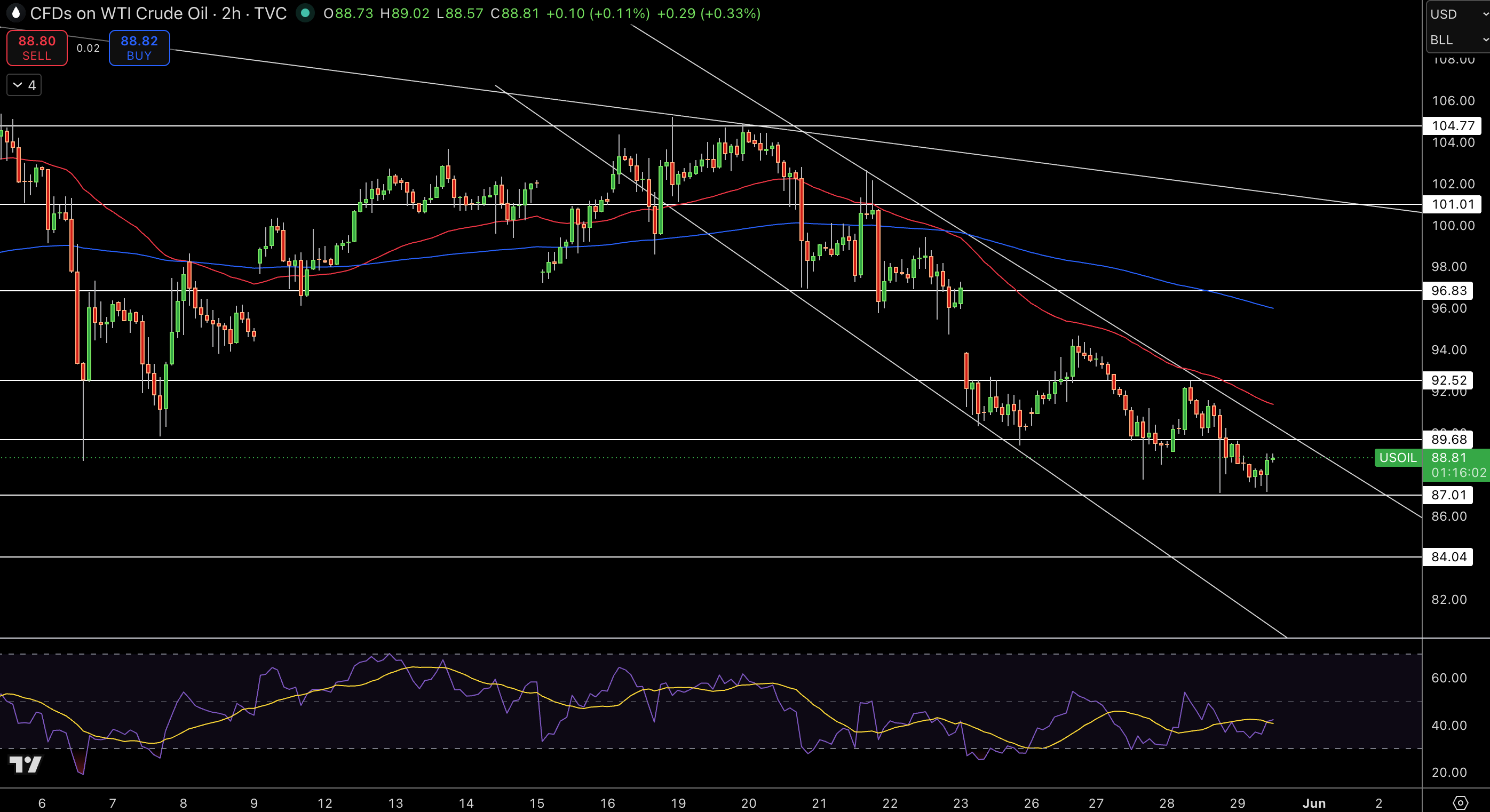Click the blue 88.82 BUY button
The image size is (1490, 812).
(139, 48)
